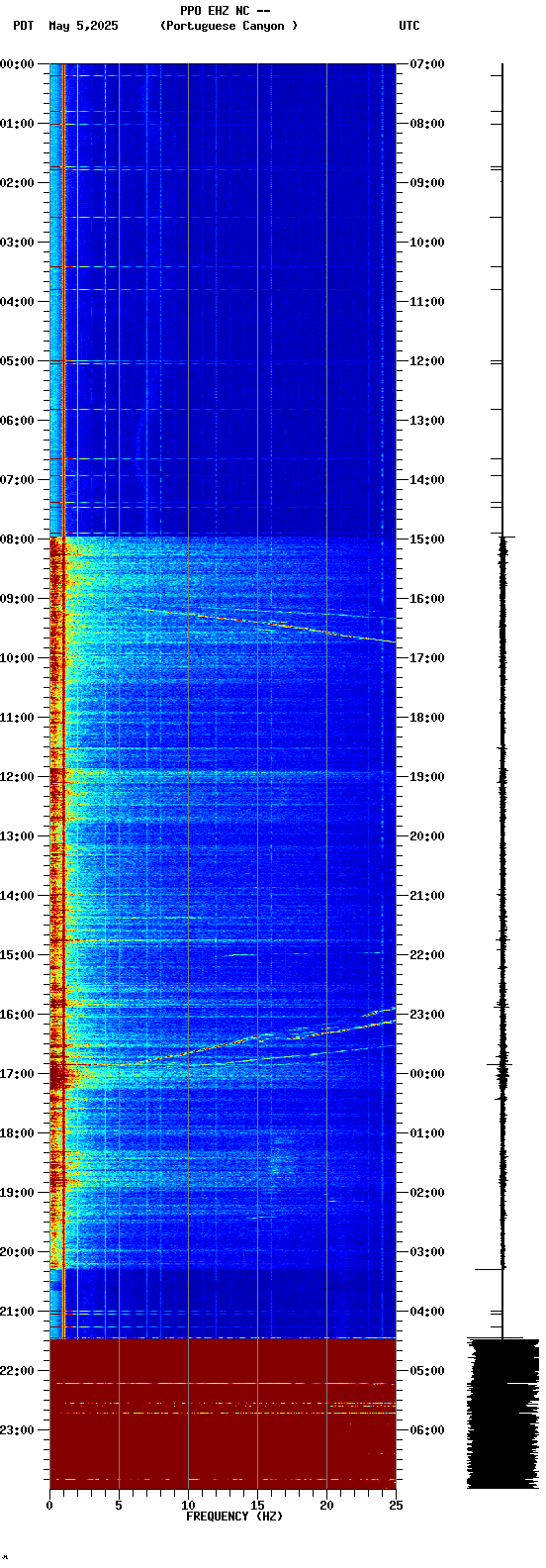Click the "May 5,2025" date label
Image resolution: width=546 pixels, height=1568 pixels.
pos(83,26)
